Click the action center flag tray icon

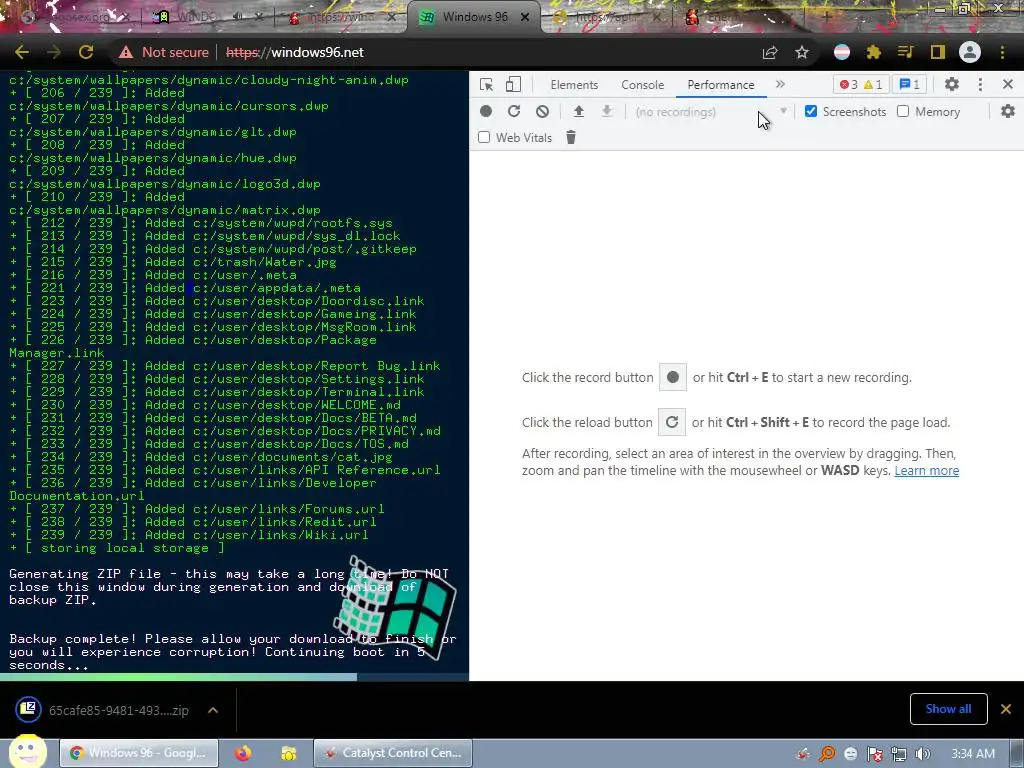click(874, 754)
